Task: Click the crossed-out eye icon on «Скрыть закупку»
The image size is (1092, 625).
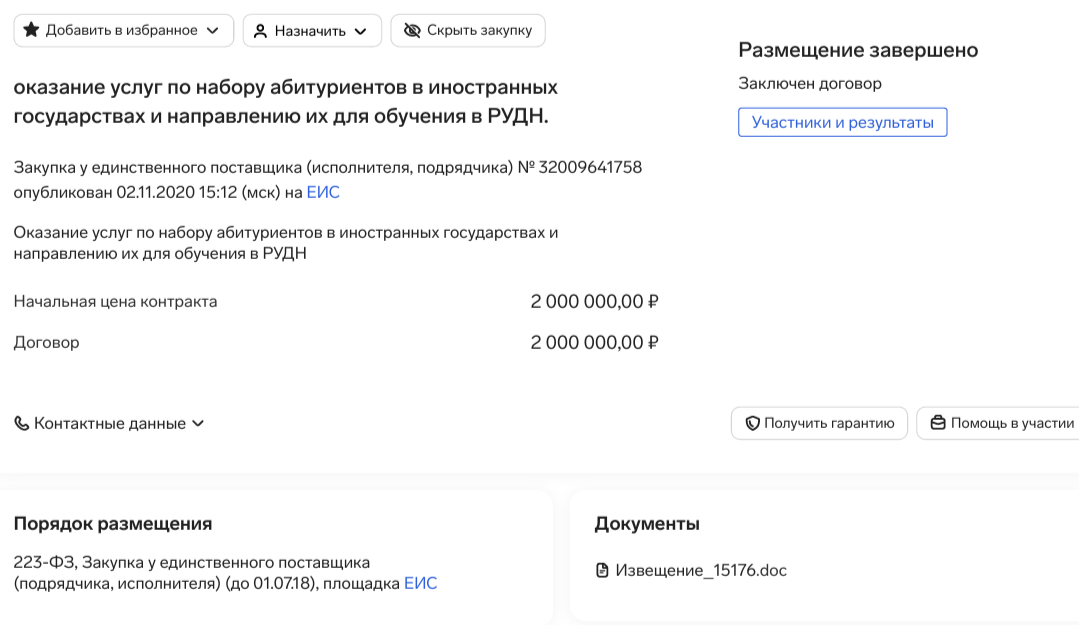Action: point(412,30)
